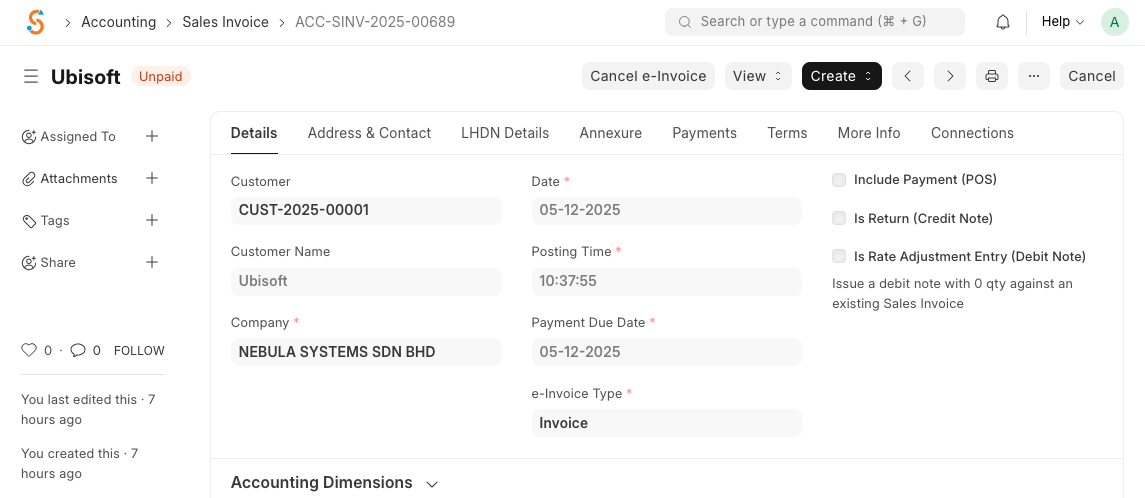Enable Include Payment (POS) checkbox
This screenshot has width=1145, height=498.
[x=839, y=180]
